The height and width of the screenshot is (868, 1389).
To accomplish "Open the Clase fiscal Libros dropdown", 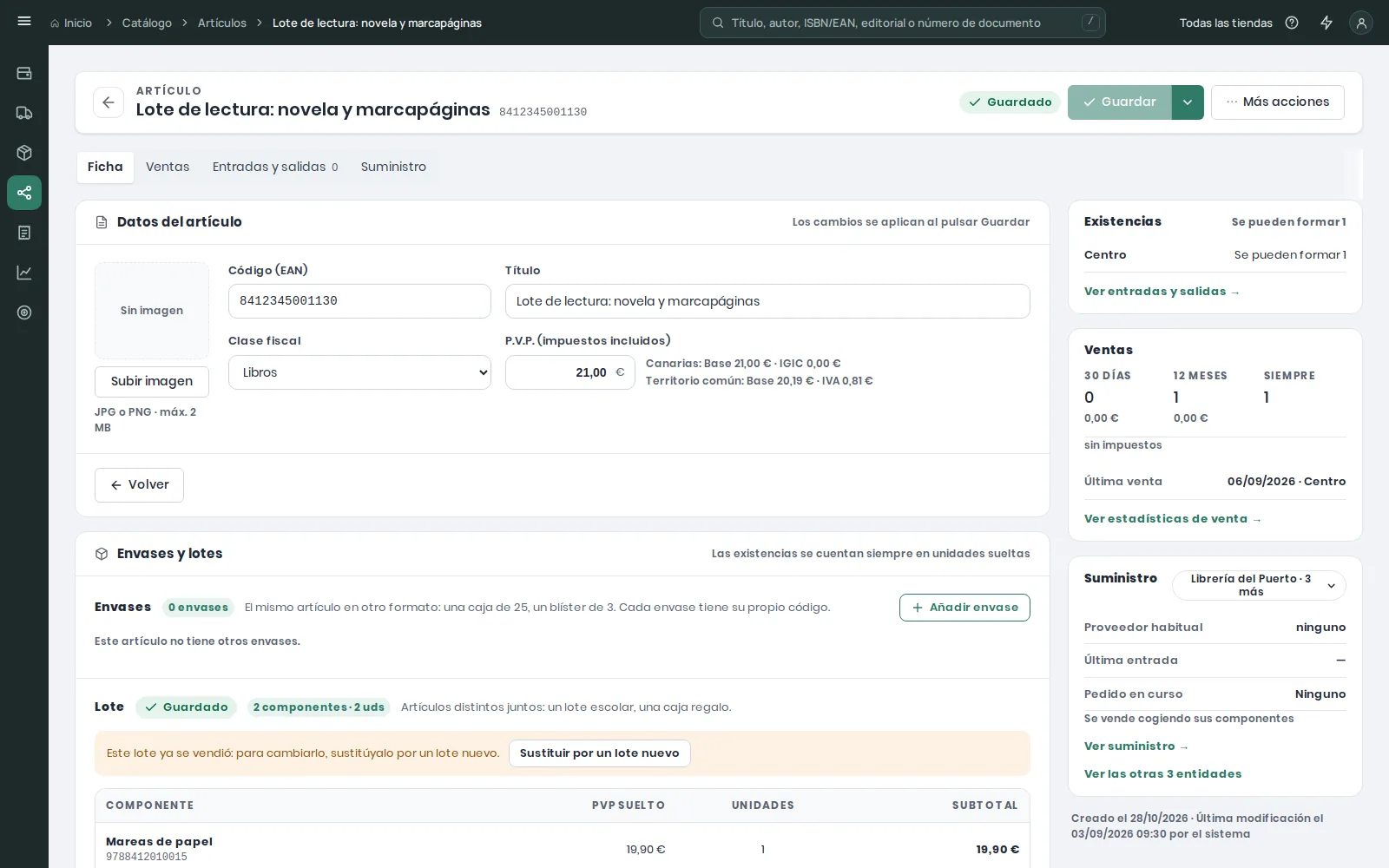I will point(359,372).
